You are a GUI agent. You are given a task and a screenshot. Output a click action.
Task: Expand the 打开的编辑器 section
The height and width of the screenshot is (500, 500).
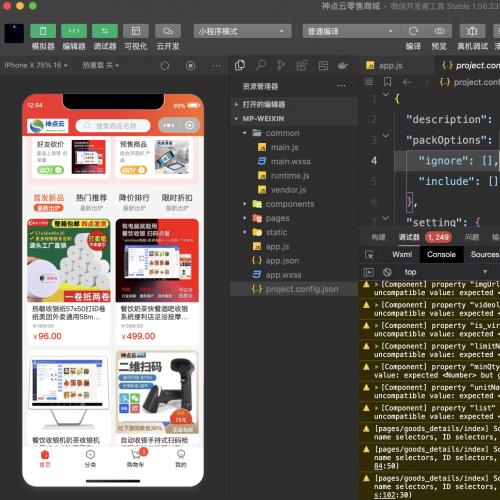[294, 104]
